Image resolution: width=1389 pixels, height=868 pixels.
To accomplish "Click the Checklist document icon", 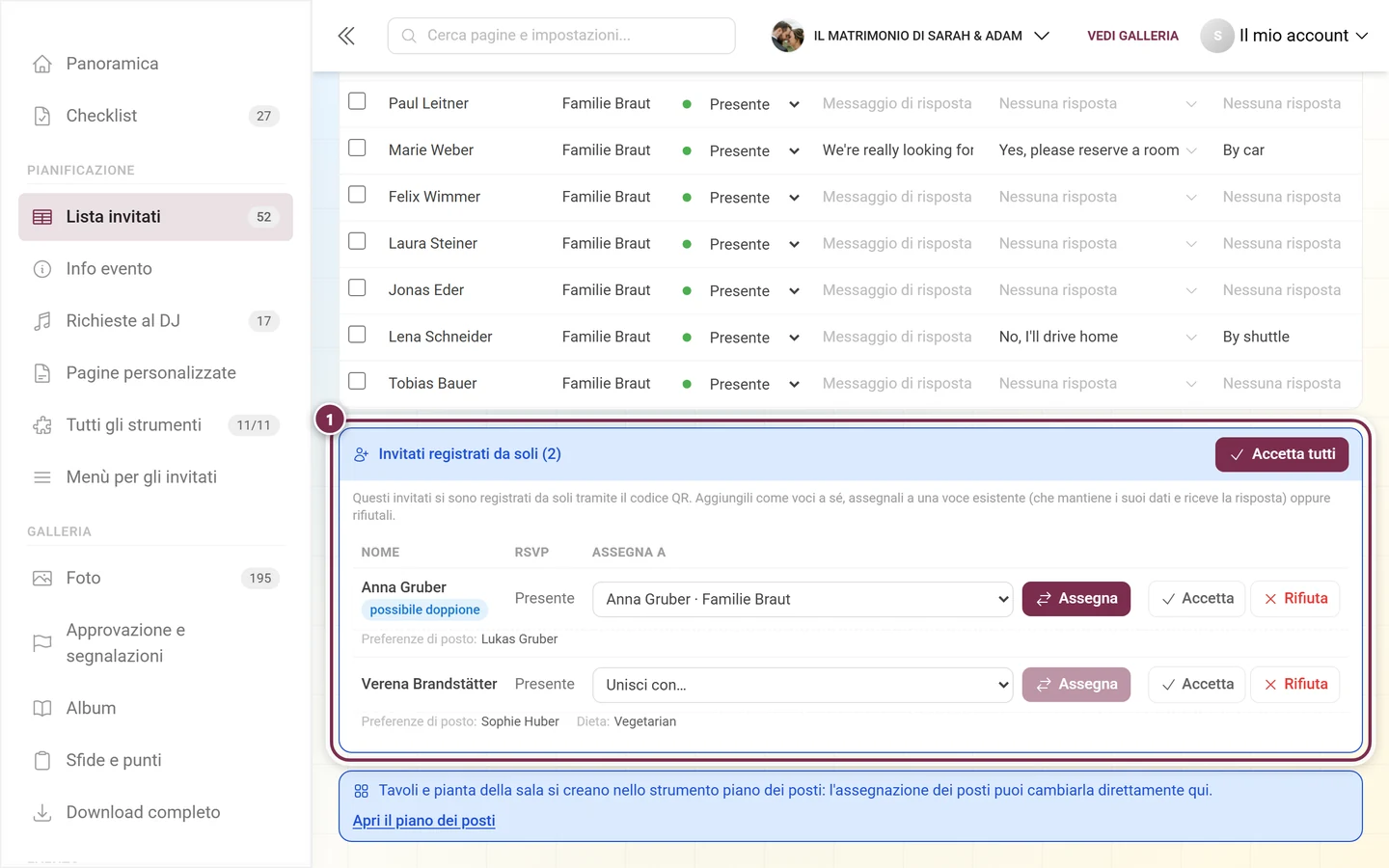I will coord(42,116).
